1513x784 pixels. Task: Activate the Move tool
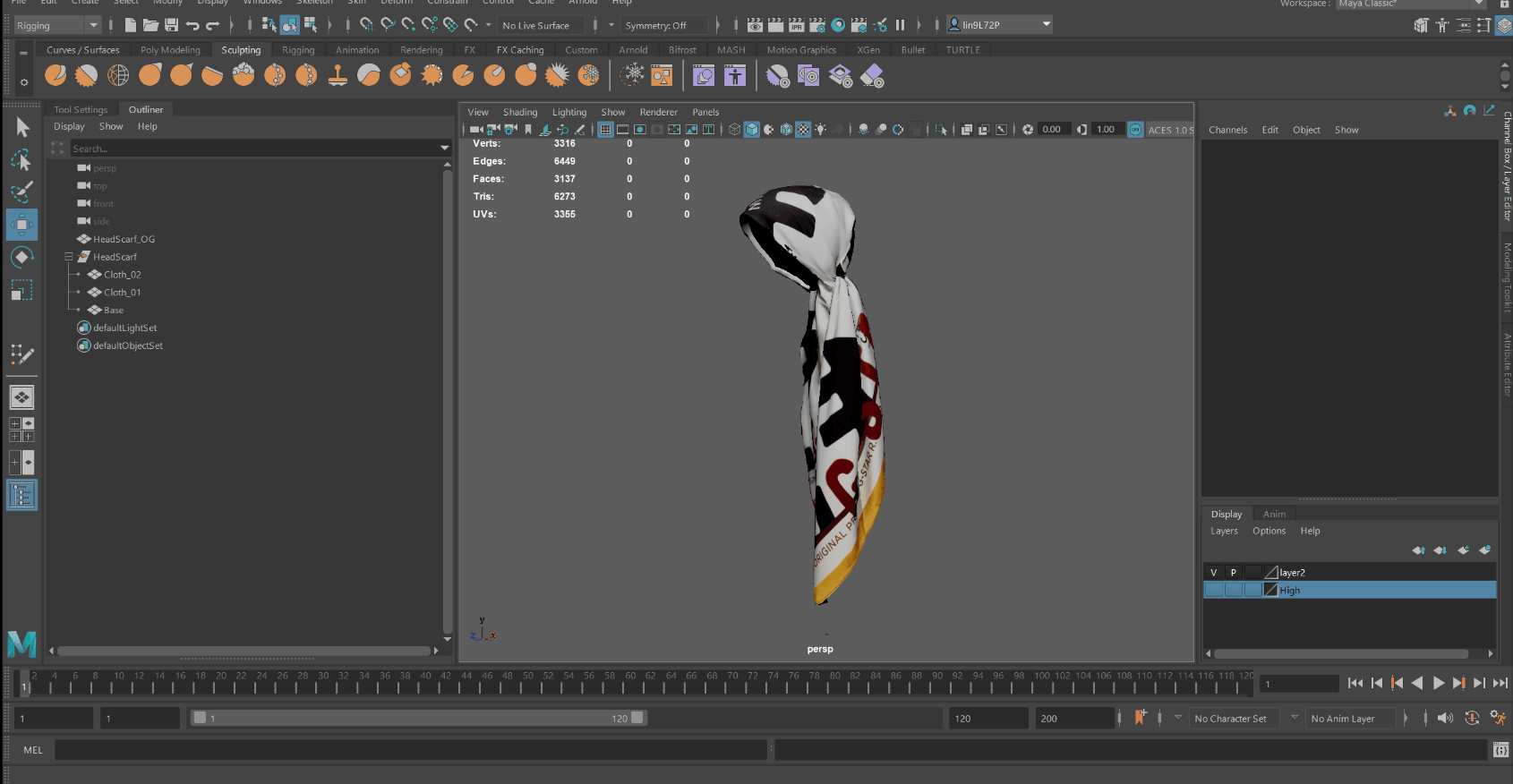tap(22, 225)
